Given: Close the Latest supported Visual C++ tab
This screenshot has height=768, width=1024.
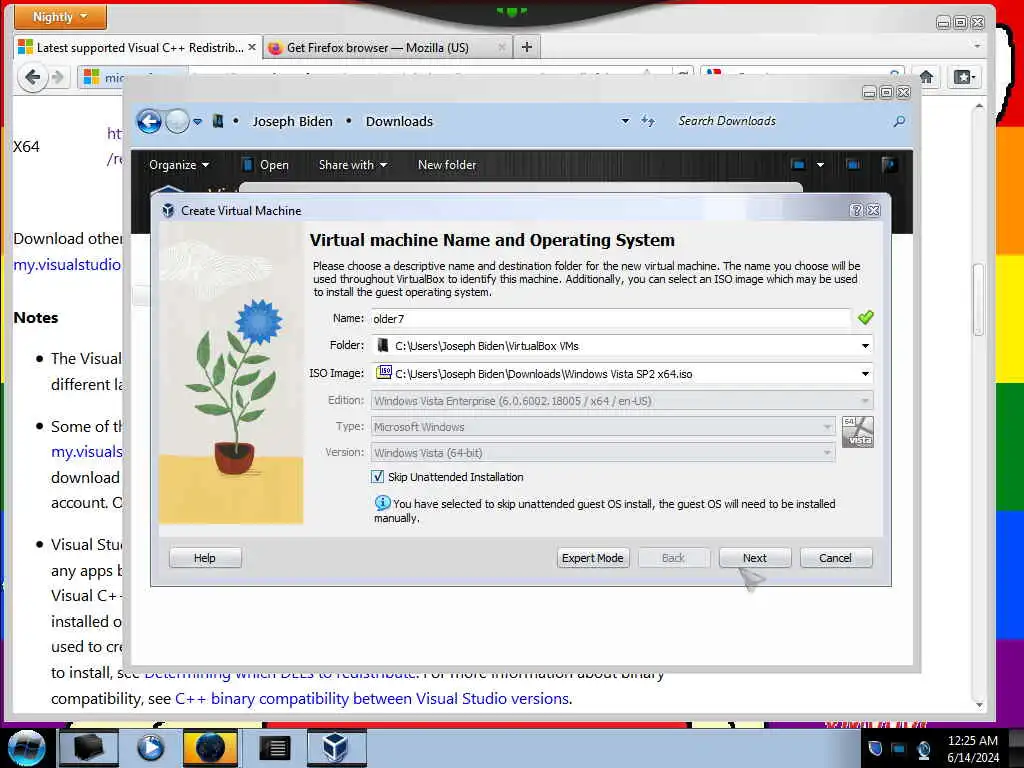Looking at the screenshot, I should tap(252, 47).
